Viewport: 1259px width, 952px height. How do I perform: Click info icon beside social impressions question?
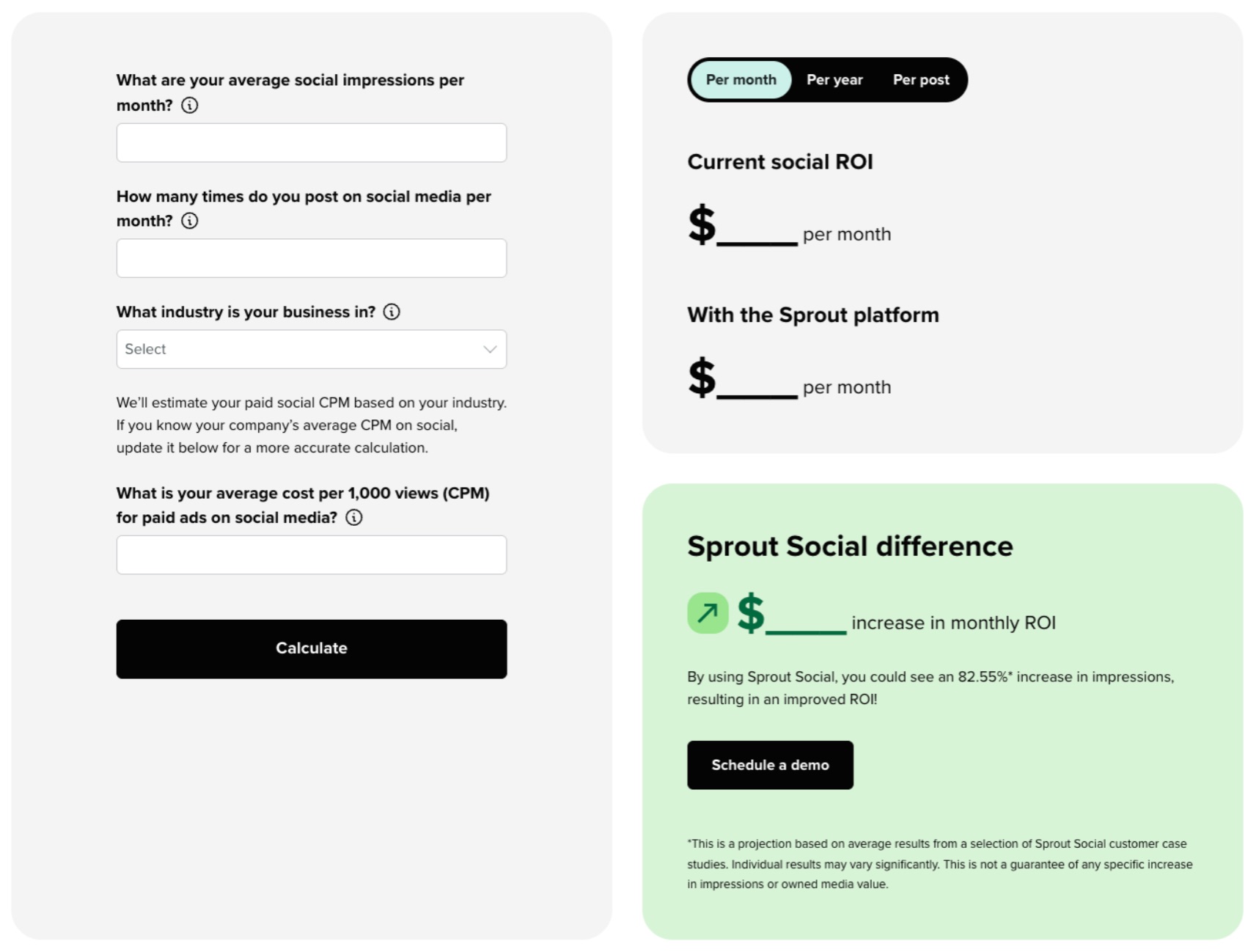tap(189, 106)
